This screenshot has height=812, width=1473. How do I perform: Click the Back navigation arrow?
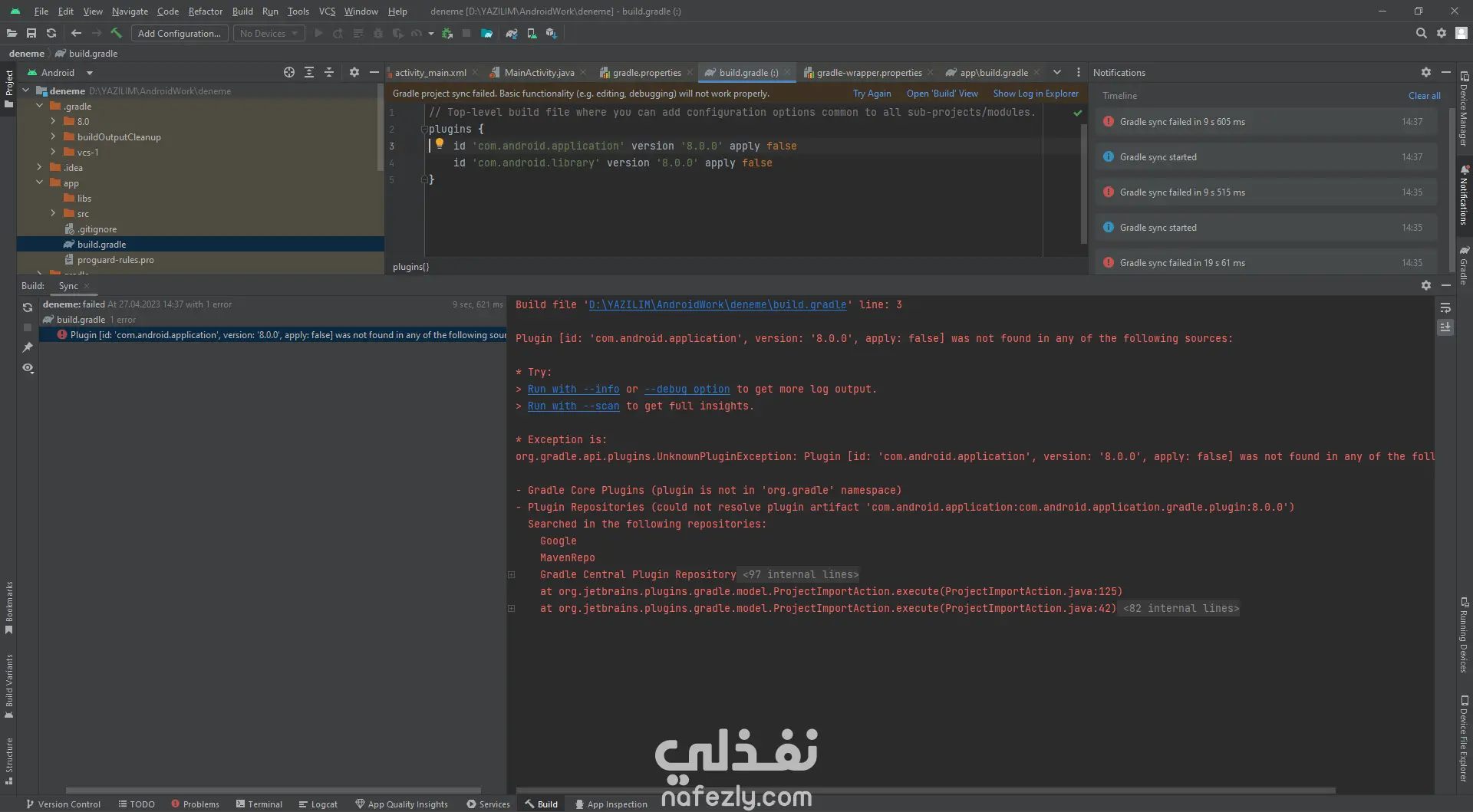(x=76, y=33)
